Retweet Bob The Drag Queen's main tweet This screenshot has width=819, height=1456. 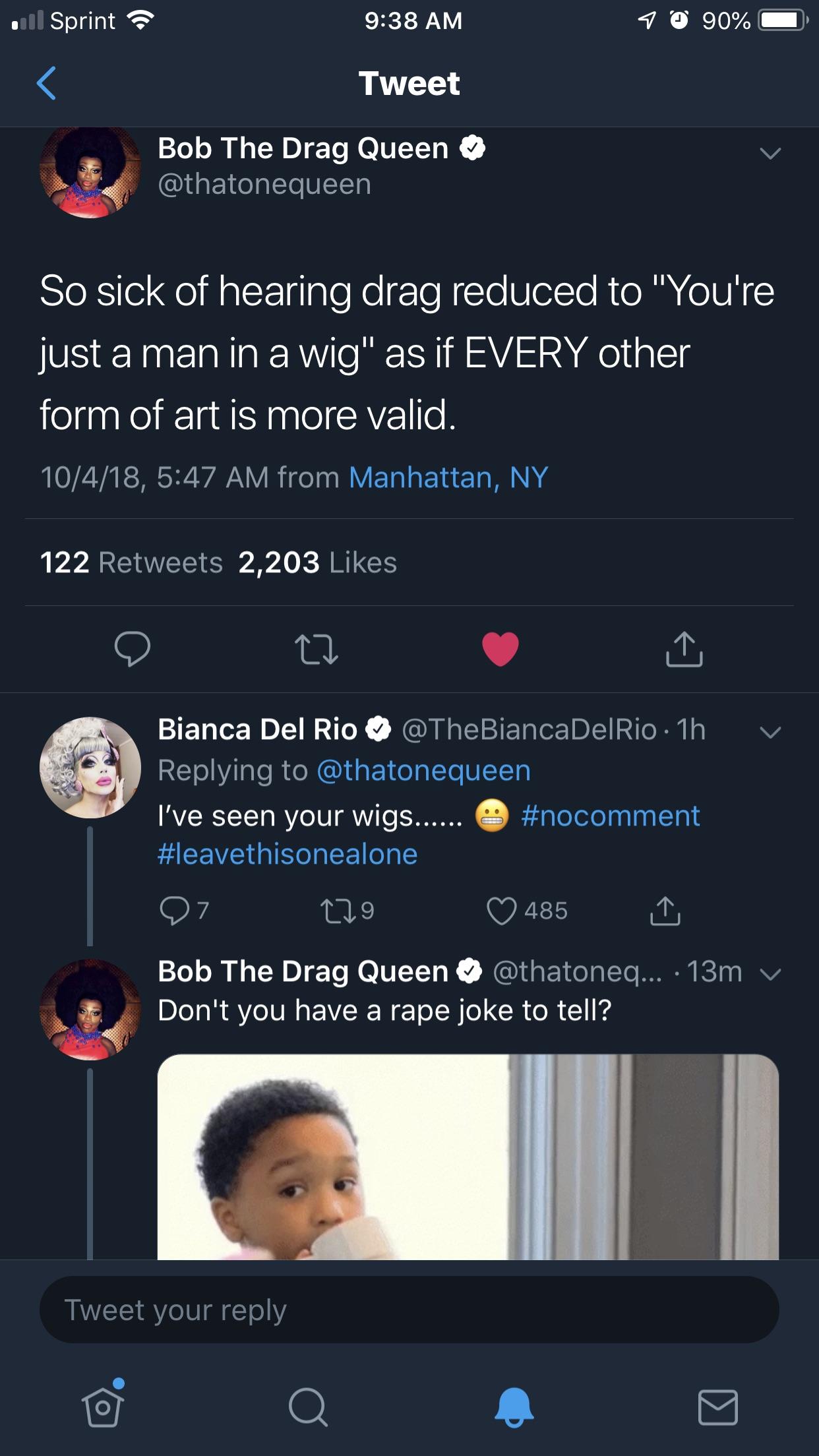click(317, 649)
